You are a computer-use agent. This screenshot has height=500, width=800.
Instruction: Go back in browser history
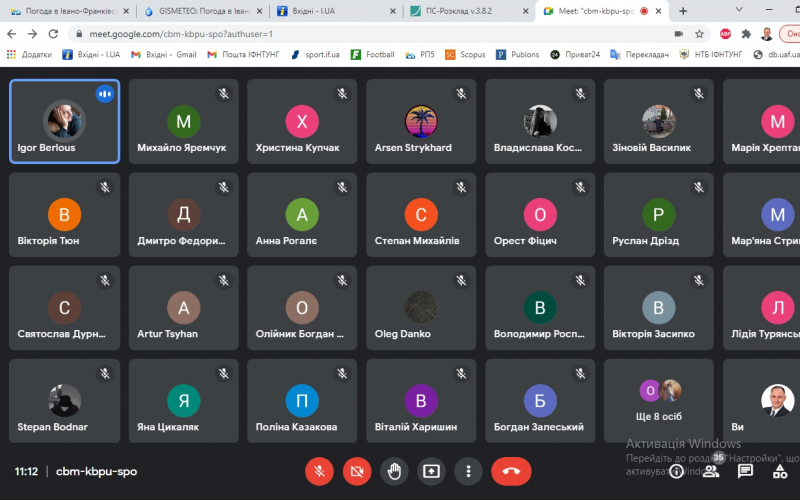coord(12,34)
